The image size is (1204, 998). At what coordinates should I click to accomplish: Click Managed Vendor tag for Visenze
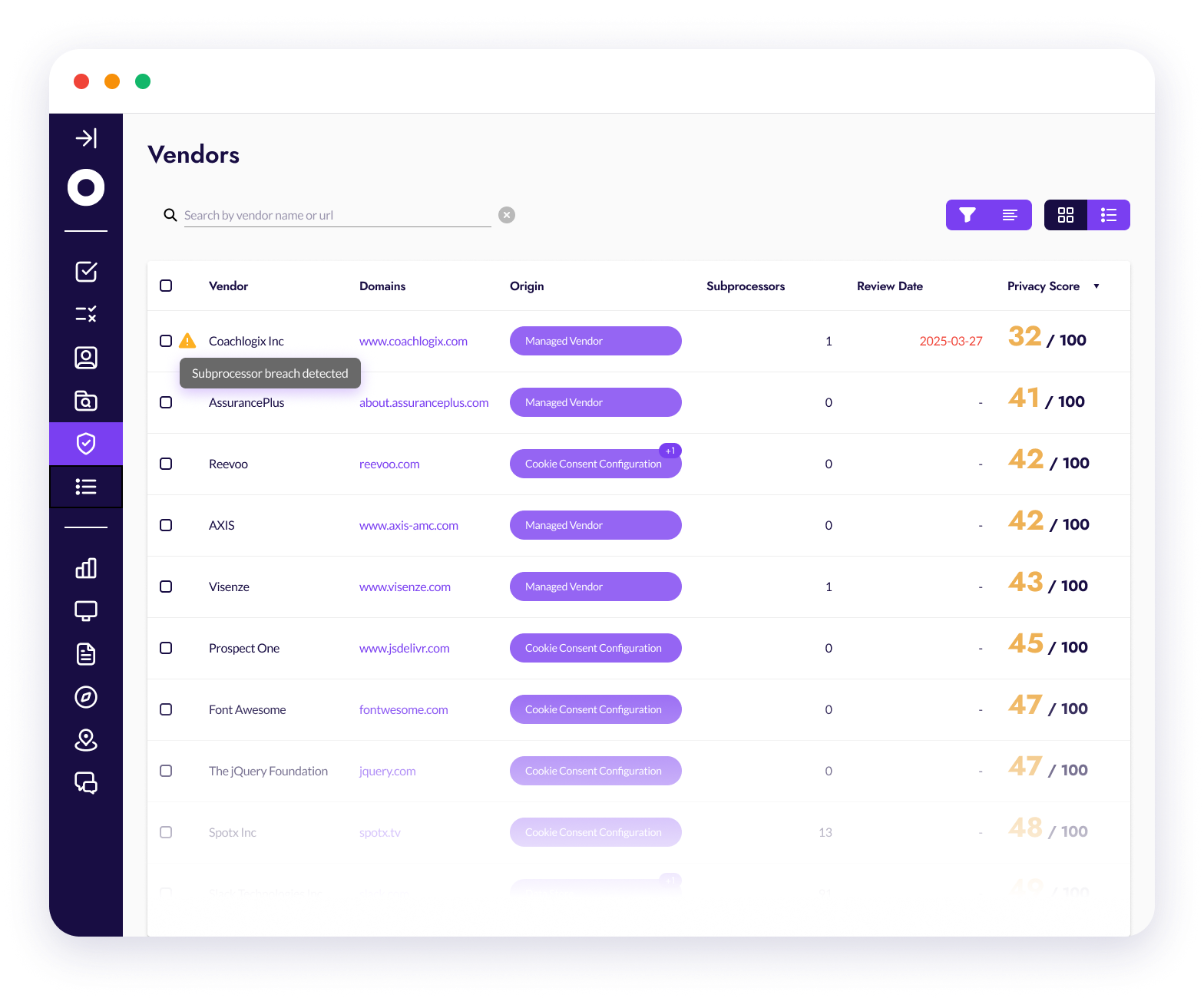pyautogui.click(x=596, y=587)
